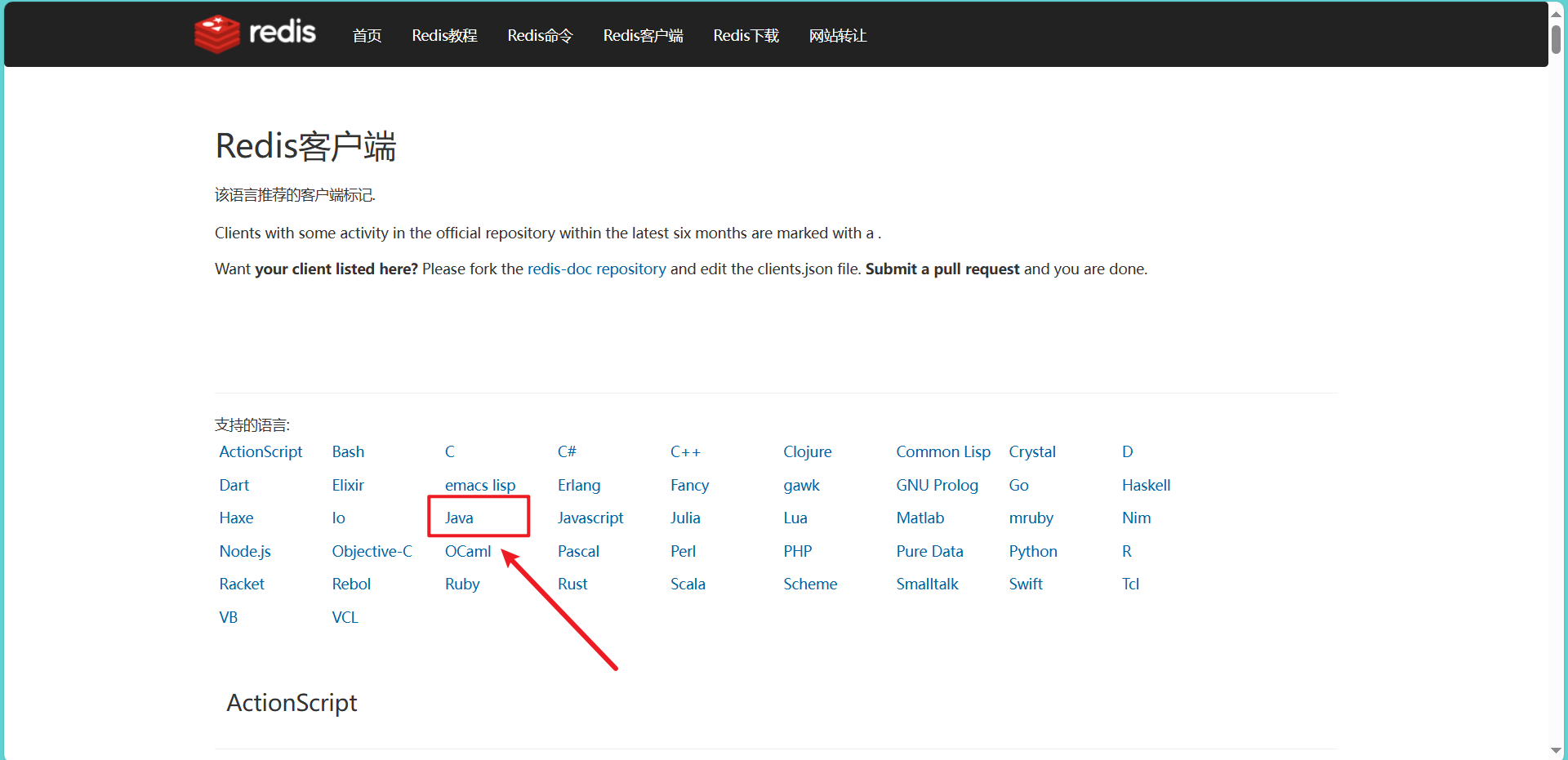Click the scrollbar up arrow
Image resolution: width=1568 pixels, height=760 pixels.
pyautogui.click(x=1557, y=14)
